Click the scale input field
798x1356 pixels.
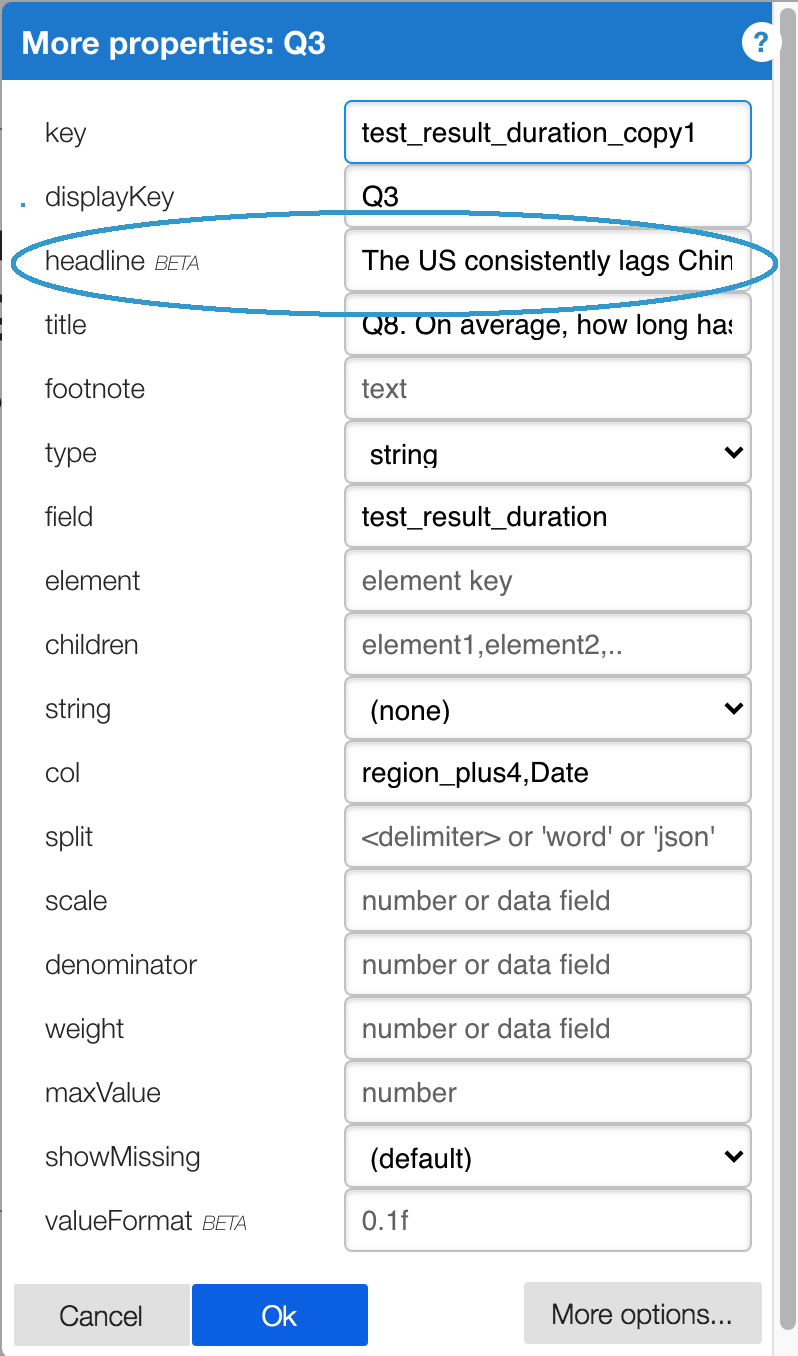point(547,900)
